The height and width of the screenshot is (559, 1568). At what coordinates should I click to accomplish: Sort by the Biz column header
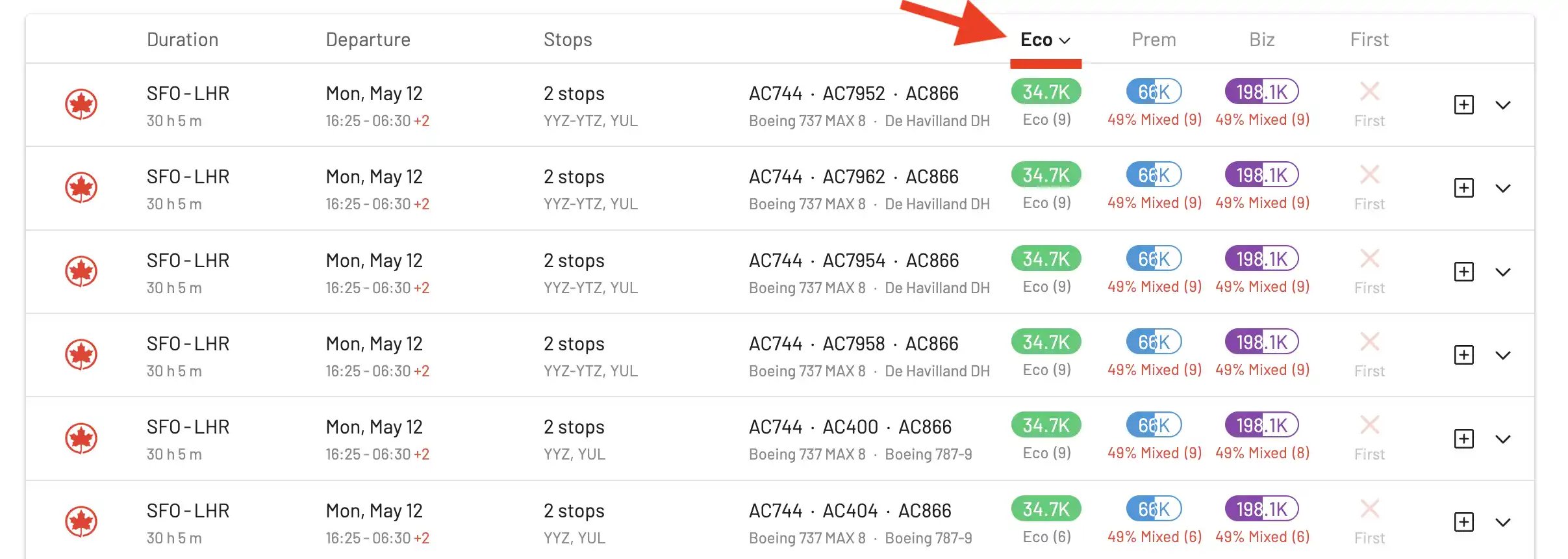(x=1261, y=40)
